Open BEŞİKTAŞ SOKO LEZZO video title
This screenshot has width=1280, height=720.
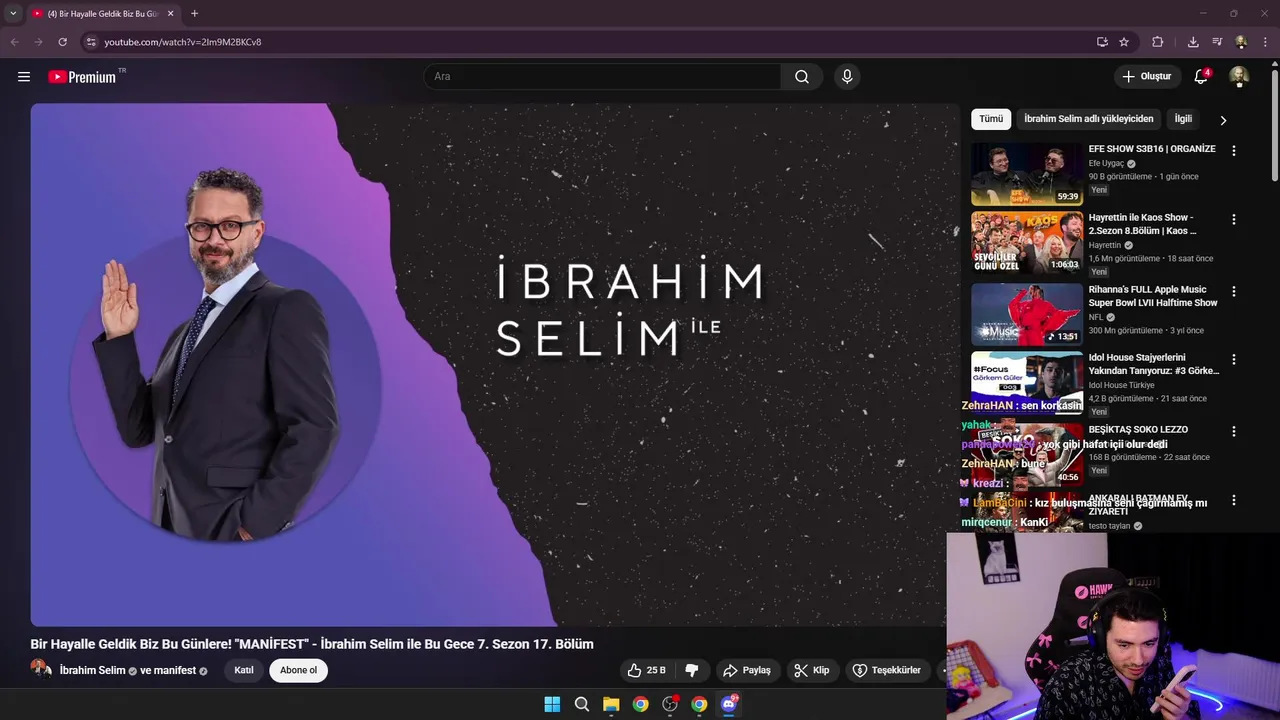click(1138, 429)
